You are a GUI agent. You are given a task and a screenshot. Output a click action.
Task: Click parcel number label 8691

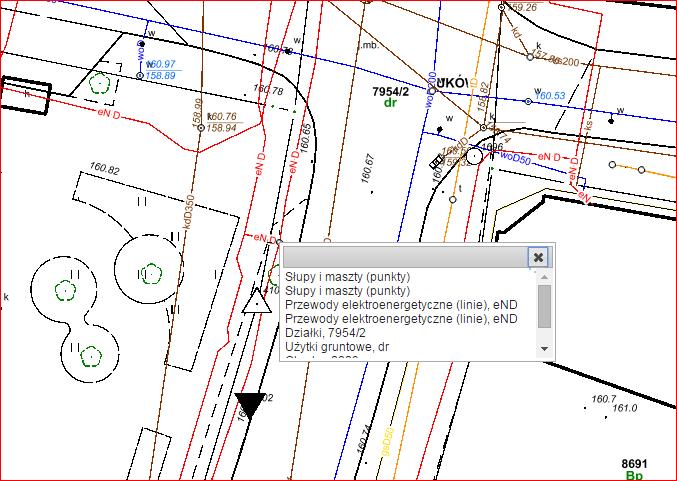[634, 464]
